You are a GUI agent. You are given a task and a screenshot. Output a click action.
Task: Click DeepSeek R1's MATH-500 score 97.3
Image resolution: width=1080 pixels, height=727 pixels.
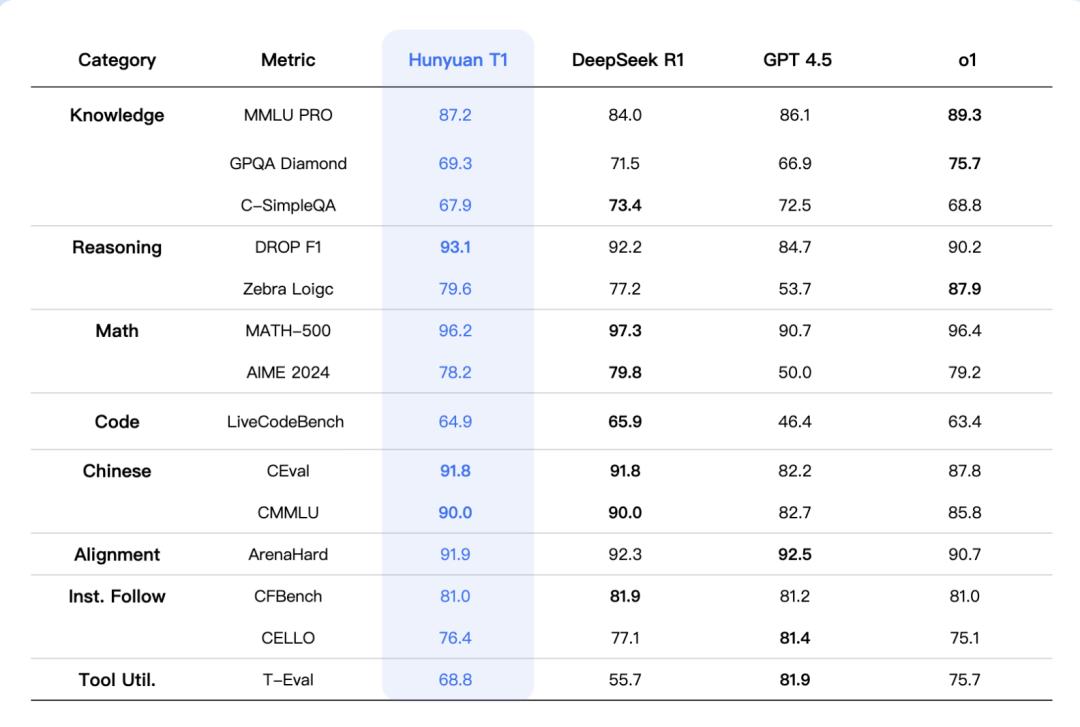[x=625, y=330]
